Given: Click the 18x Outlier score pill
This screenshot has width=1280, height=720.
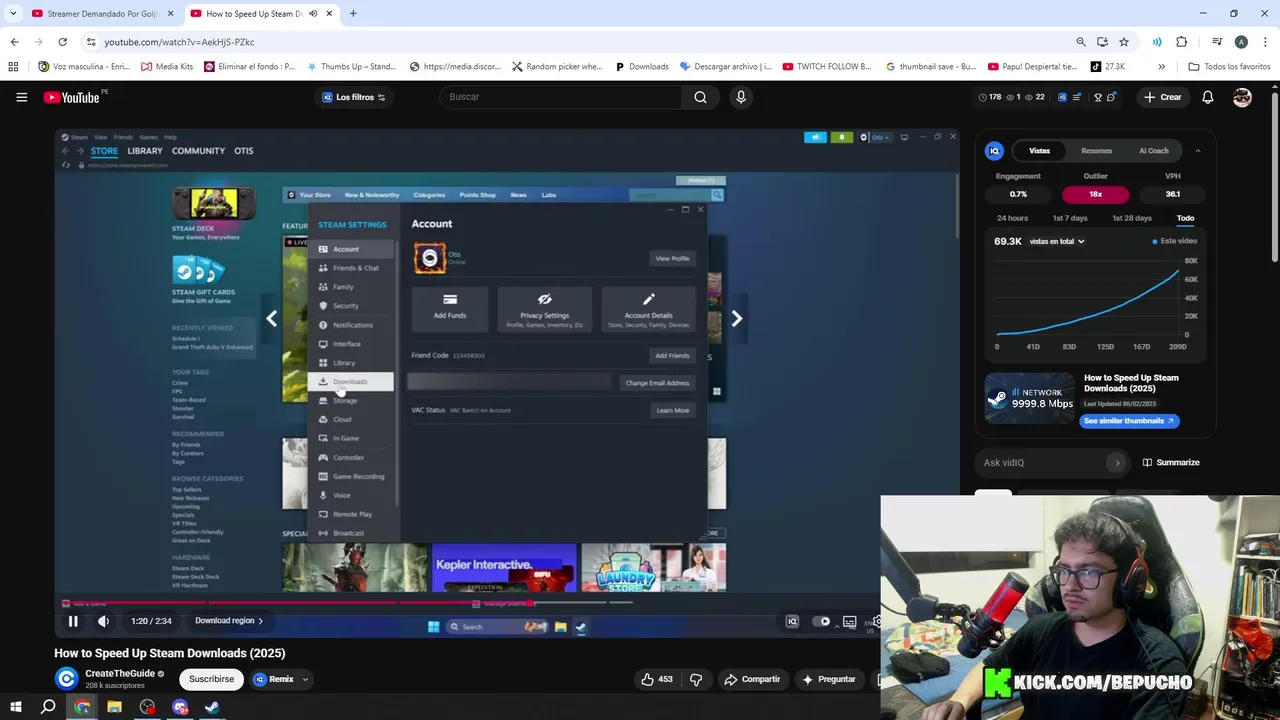Looking at the screenshot, I should 1096,194.
